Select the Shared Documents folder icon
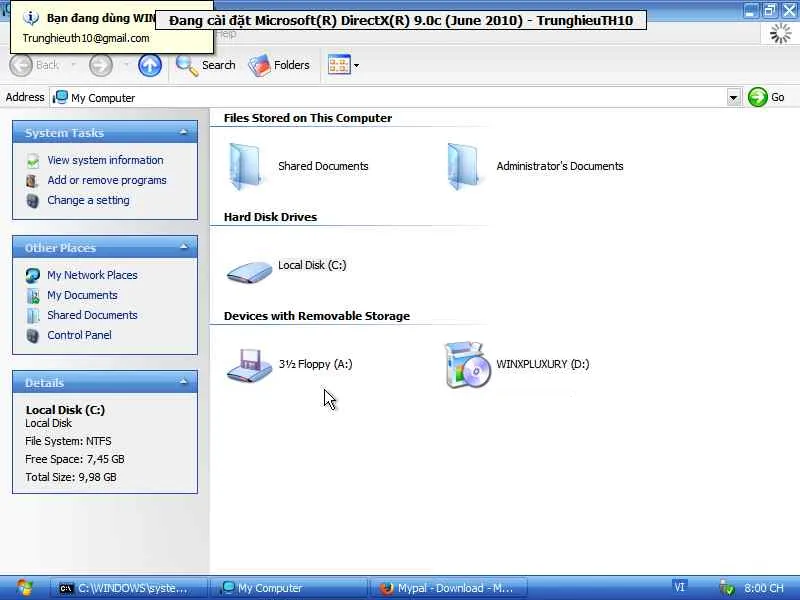 click(x=245, y=166)
